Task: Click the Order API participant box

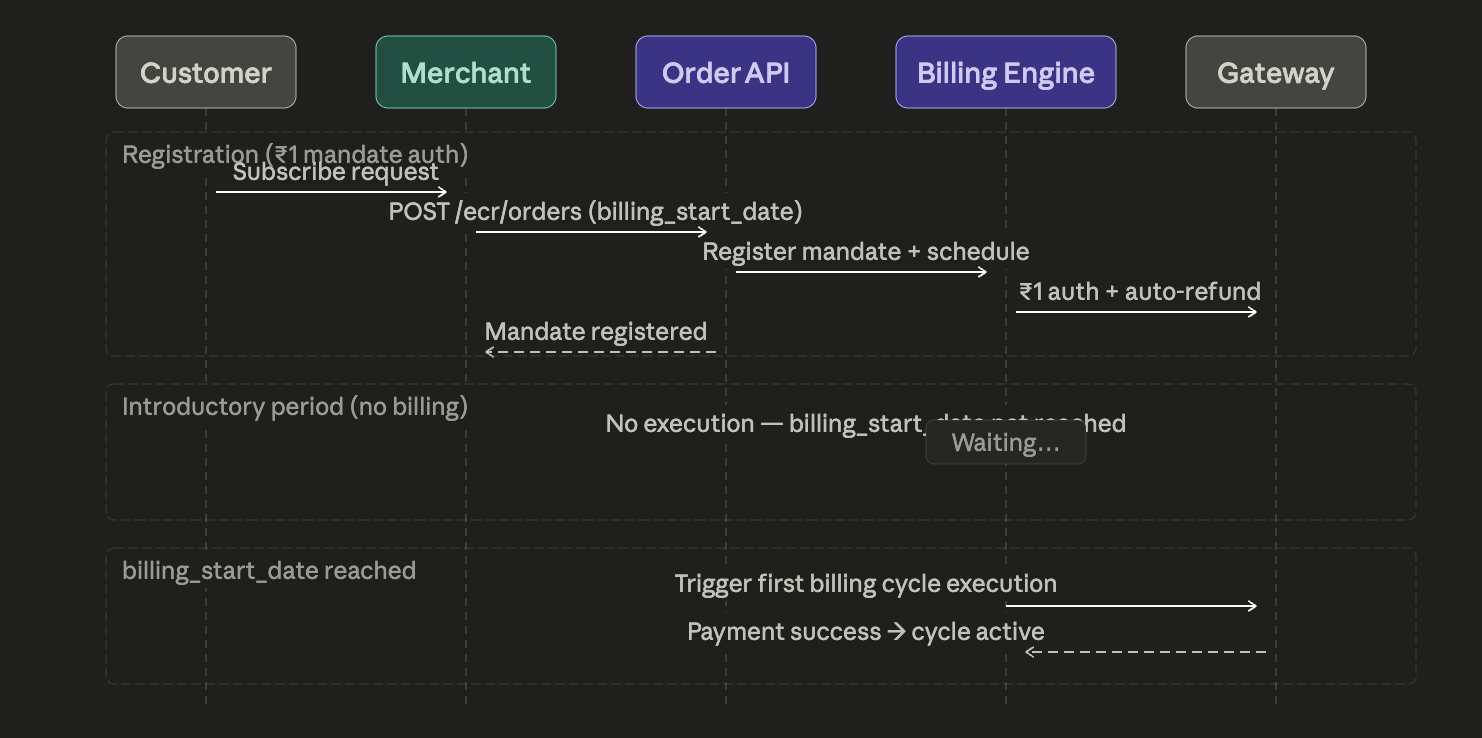Action: coord(726,72)
